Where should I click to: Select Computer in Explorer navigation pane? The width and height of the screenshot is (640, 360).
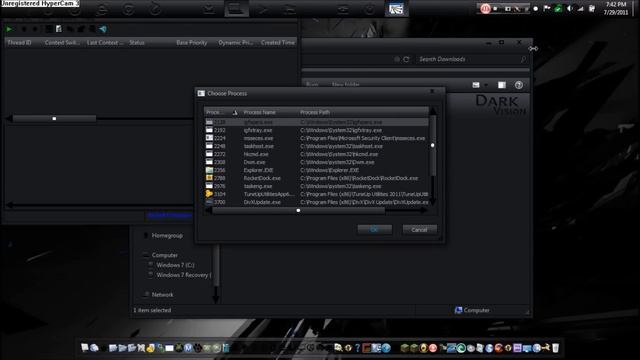click(x=164, y=255)
